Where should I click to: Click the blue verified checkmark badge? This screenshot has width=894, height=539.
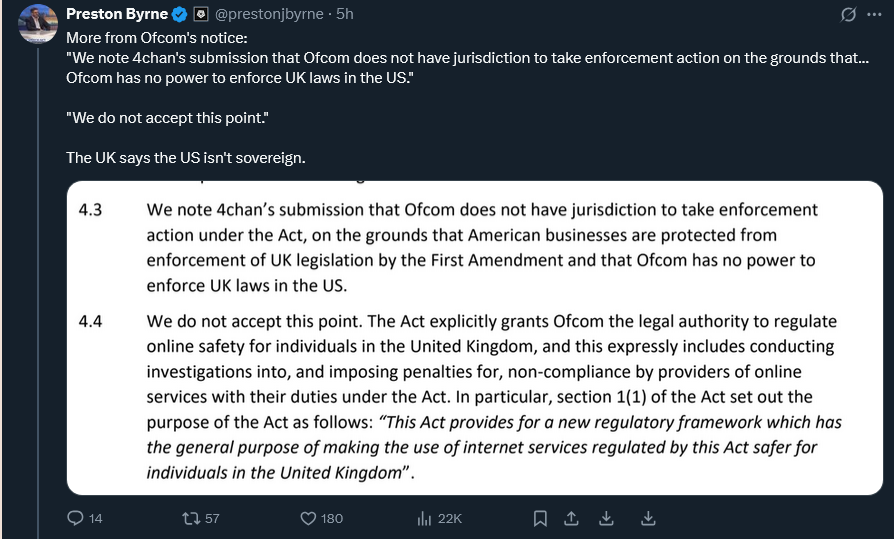point(180,14)
